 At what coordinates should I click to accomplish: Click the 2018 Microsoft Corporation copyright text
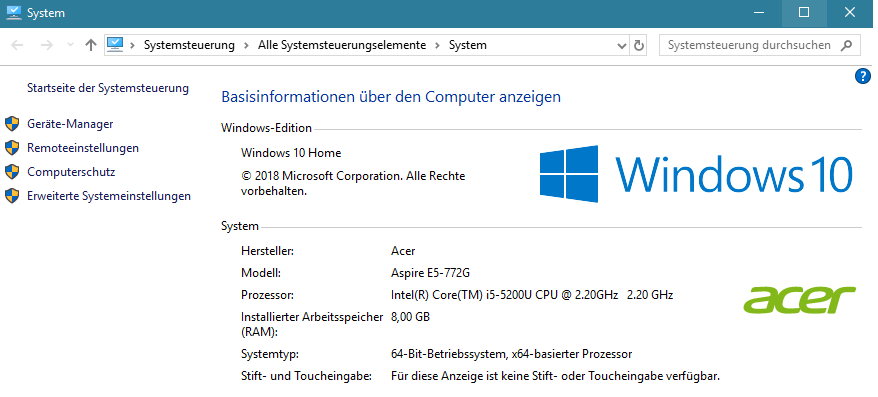[x=353, y=184]
